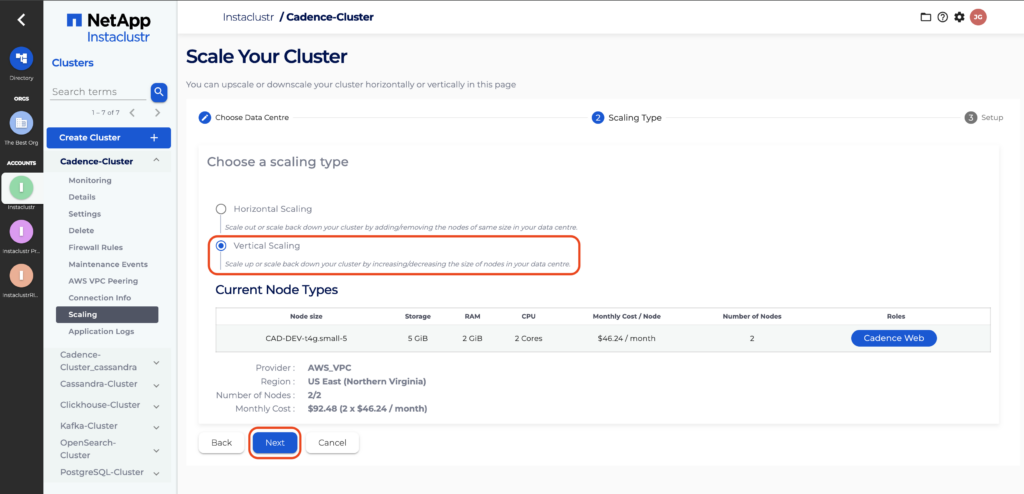Click the search magnifier button

point(158,92)
